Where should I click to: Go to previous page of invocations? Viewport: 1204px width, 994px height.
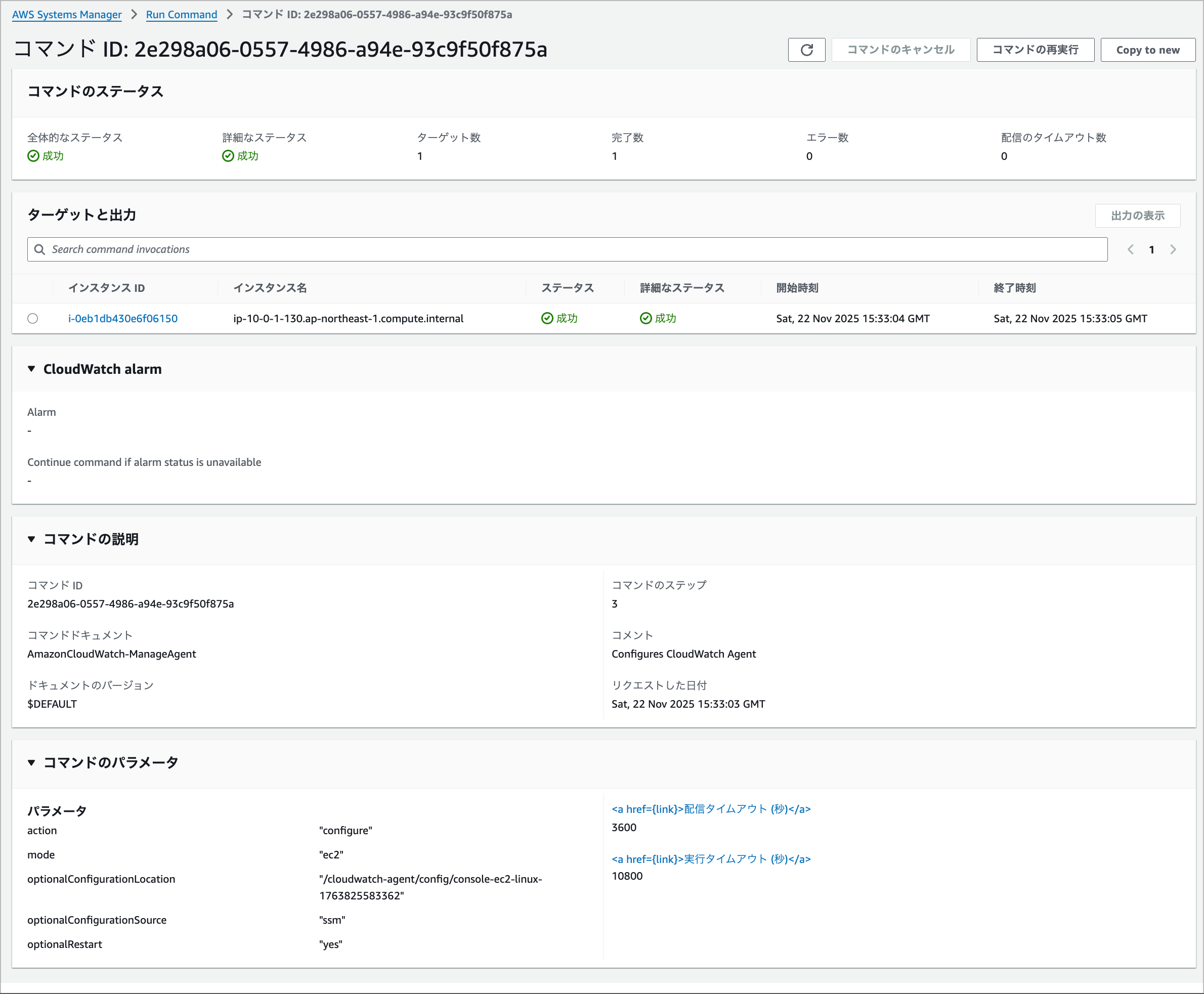(1130, 250)
